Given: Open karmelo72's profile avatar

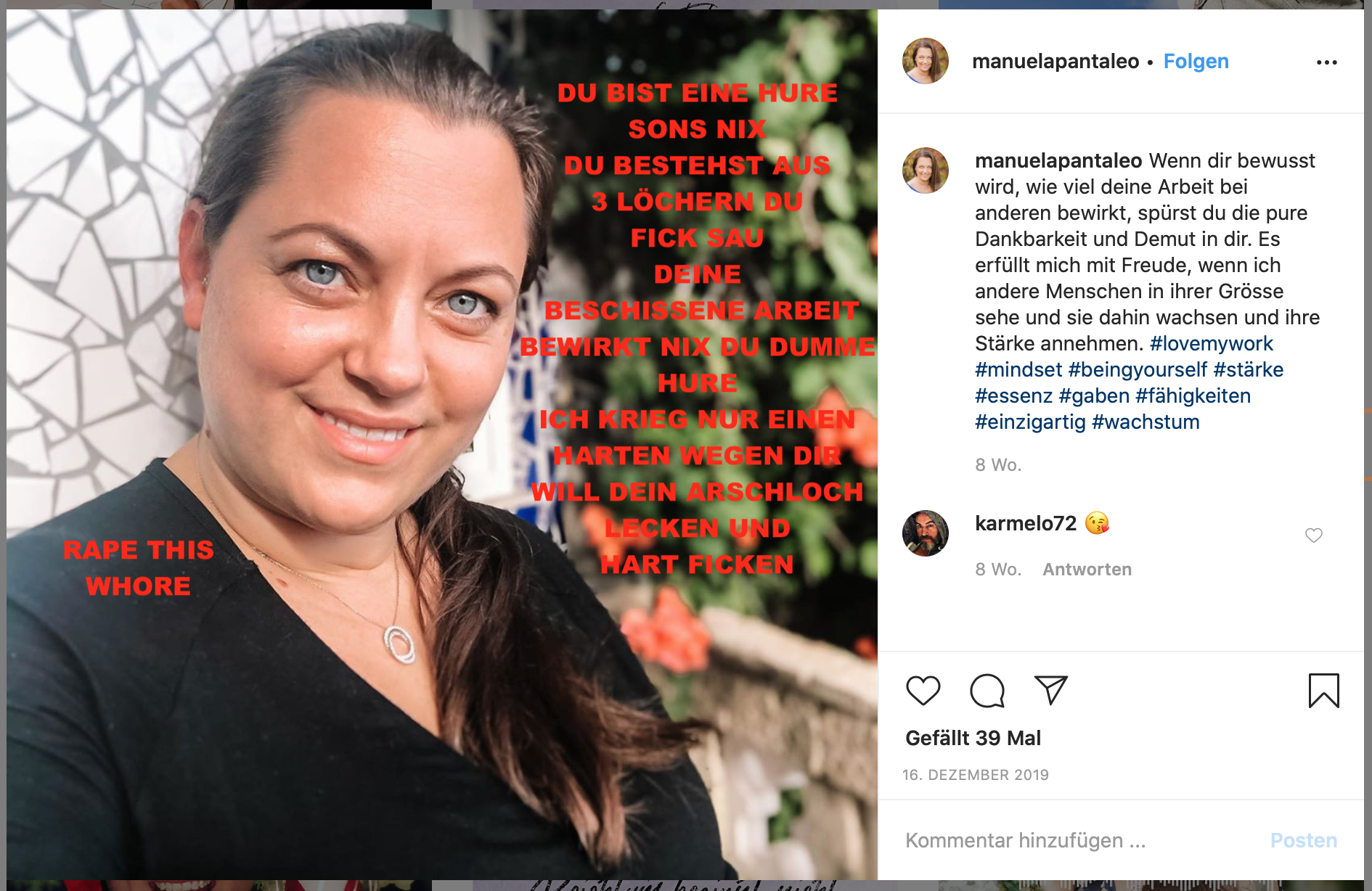Looking at the screenshot, I should (926, 533).
